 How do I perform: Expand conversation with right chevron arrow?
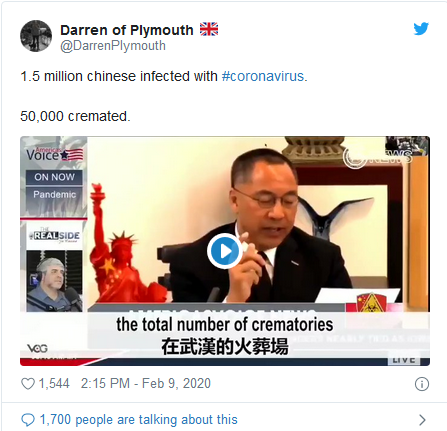click(422, 420)
